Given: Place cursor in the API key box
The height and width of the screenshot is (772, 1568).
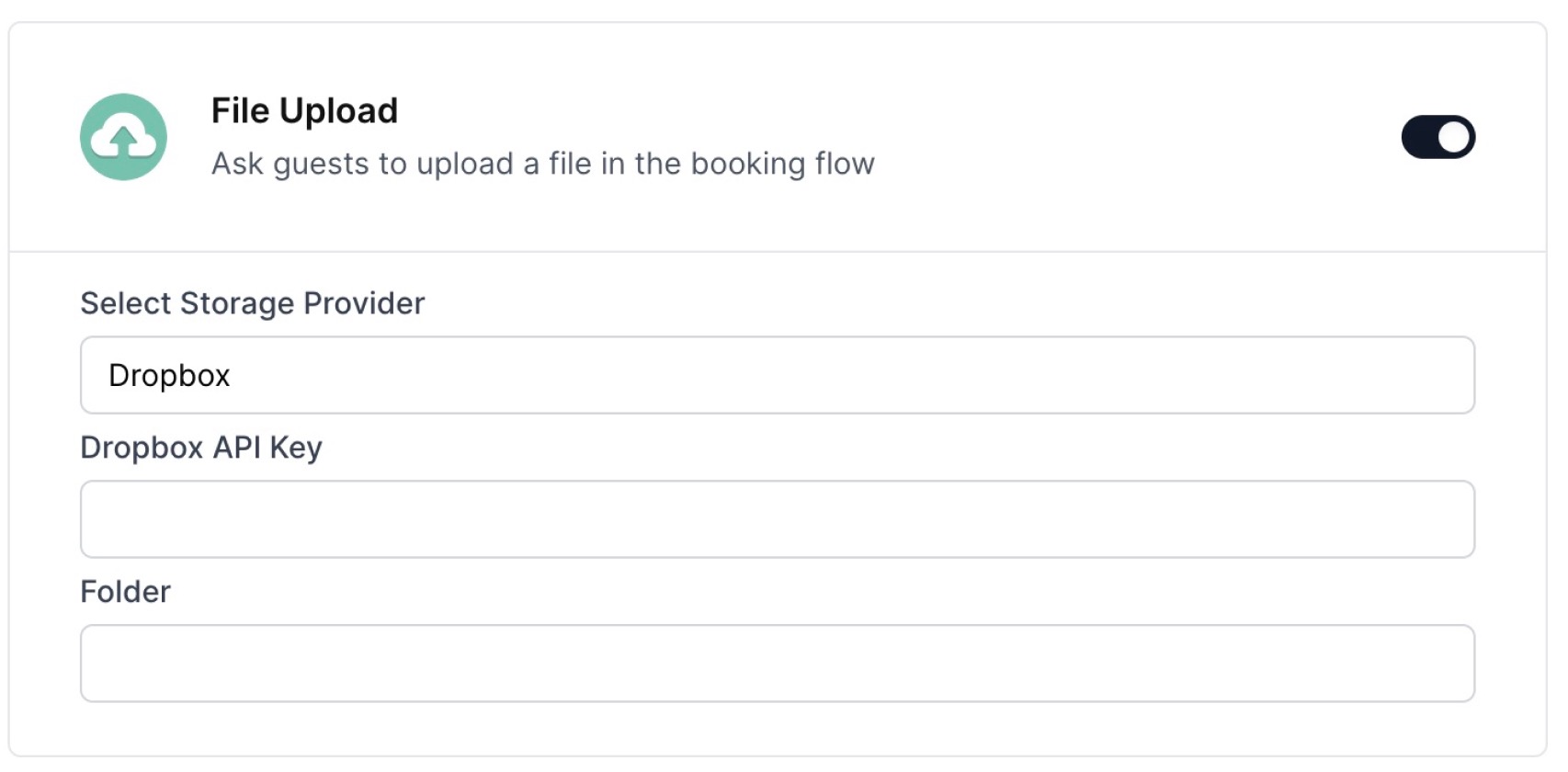Looking at the screenshot, I should click(x=777, y=519).
